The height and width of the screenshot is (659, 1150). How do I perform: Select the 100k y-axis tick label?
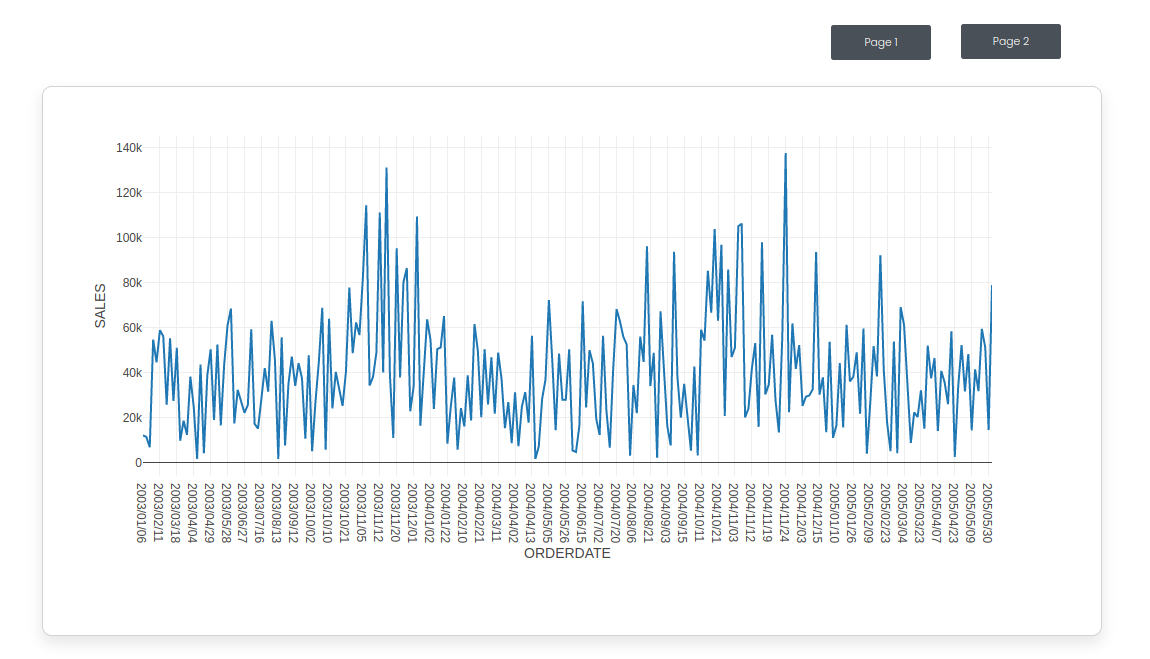pos(129,238)
